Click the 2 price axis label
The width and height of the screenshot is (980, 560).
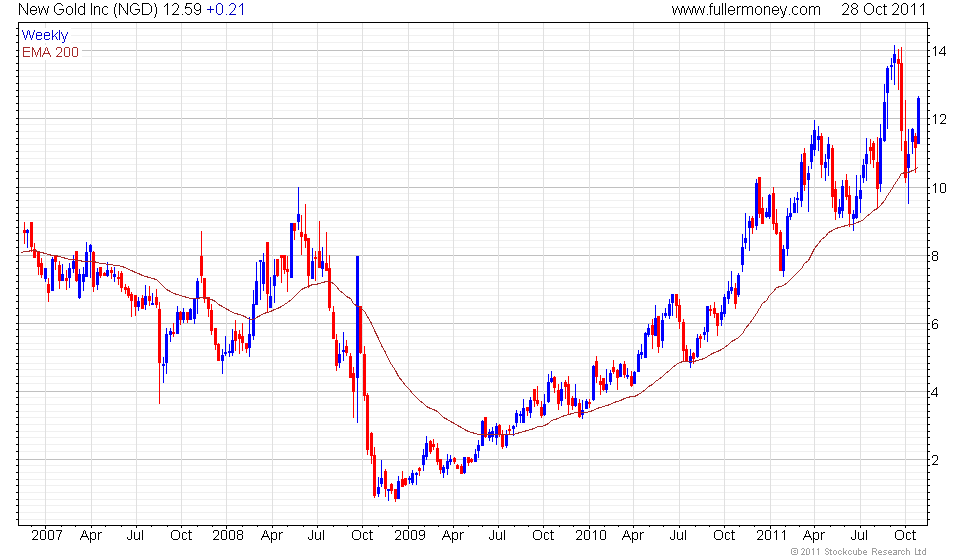[934, 461]
